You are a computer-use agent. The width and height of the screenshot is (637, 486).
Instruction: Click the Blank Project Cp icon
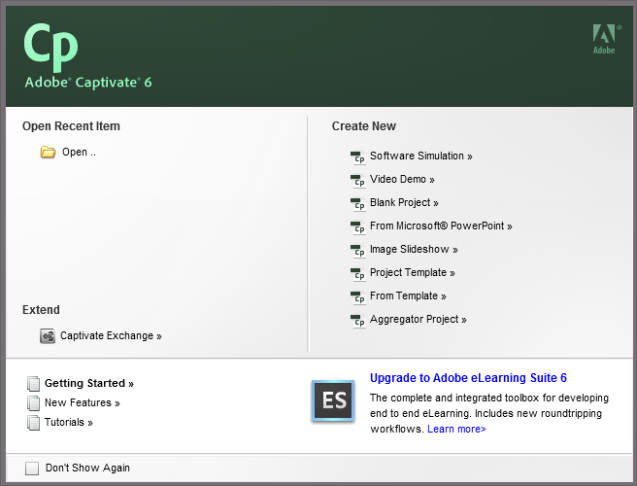(x=358, y=204)
